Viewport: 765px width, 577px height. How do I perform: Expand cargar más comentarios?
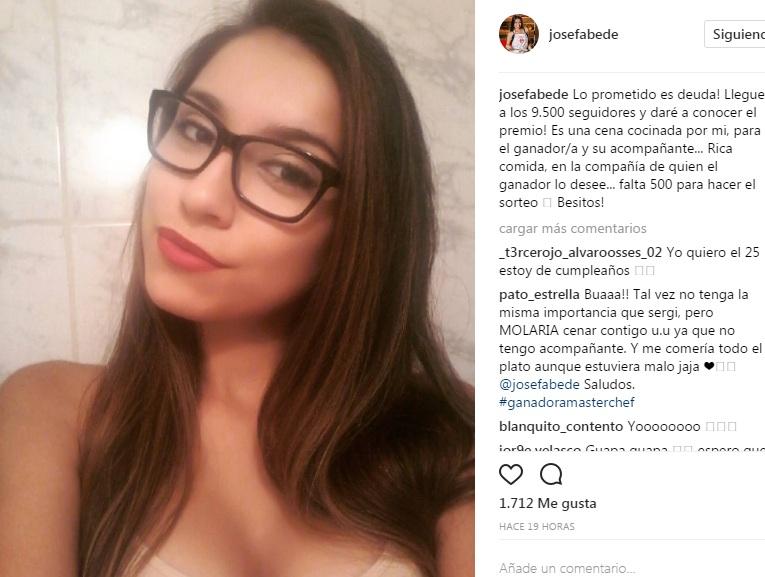click(x=572, y=228)
